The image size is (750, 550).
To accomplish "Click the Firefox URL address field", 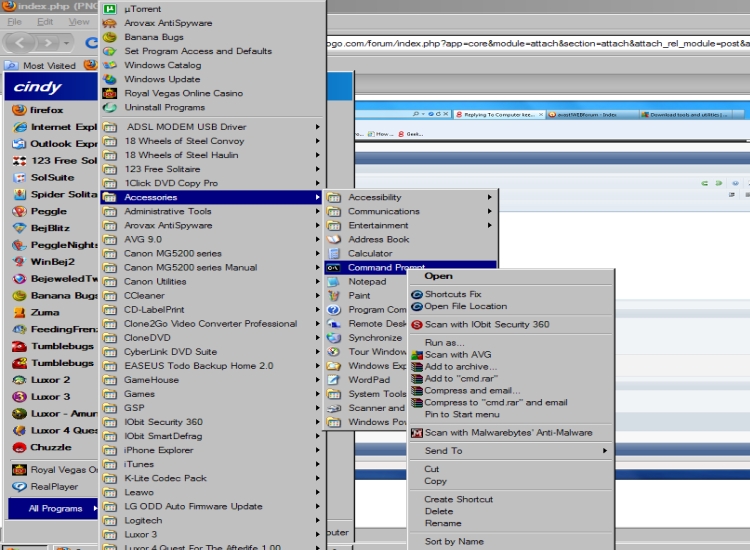I will (538, 43).
